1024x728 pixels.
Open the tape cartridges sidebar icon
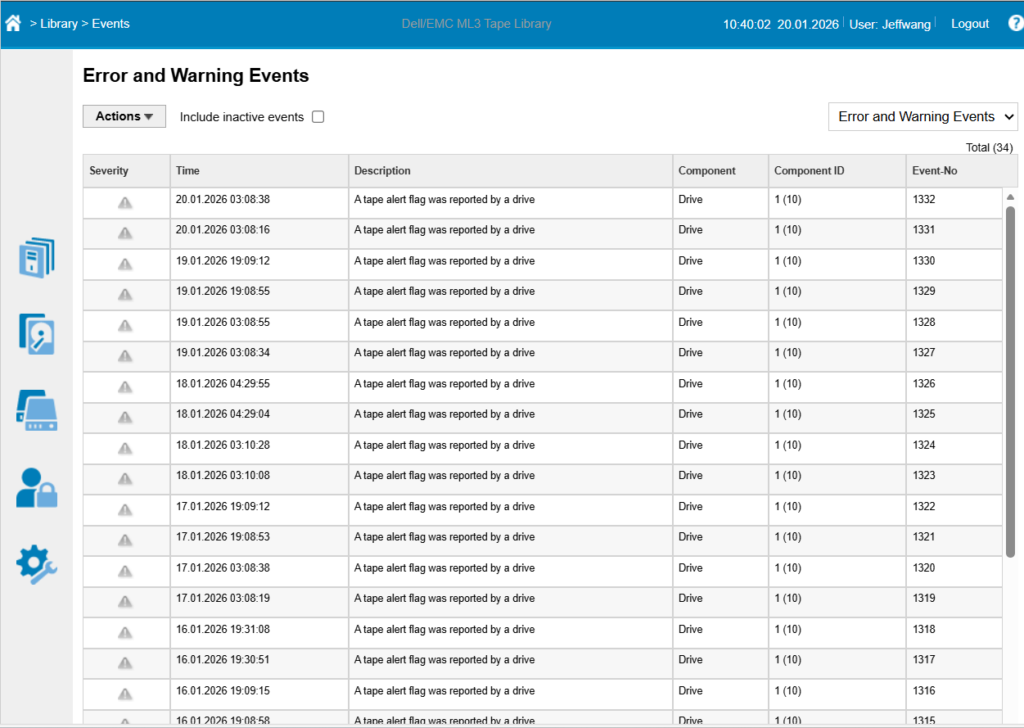37,258
